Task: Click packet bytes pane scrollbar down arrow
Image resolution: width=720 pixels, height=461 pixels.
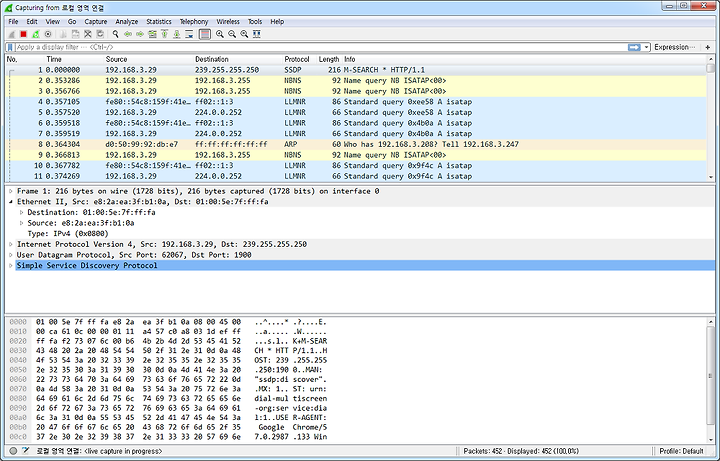Action: tap(711, 439)
